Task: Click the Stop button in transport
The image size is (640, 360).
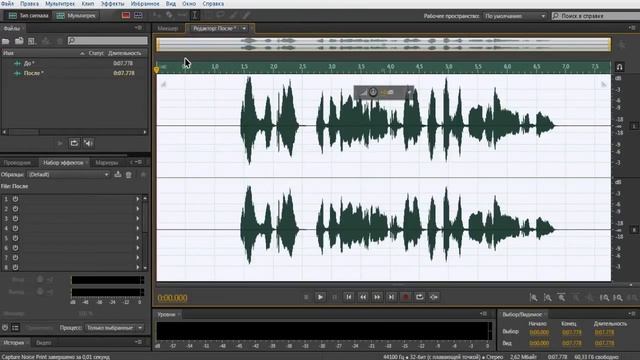Action: pyautogui.click(x=306, y=297)
